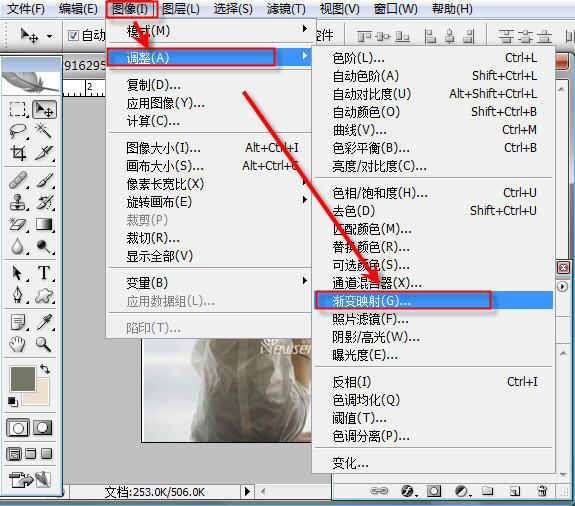Click the document size status text field
575x506 pixels.
pyautogui.click(x=155, y=492)
